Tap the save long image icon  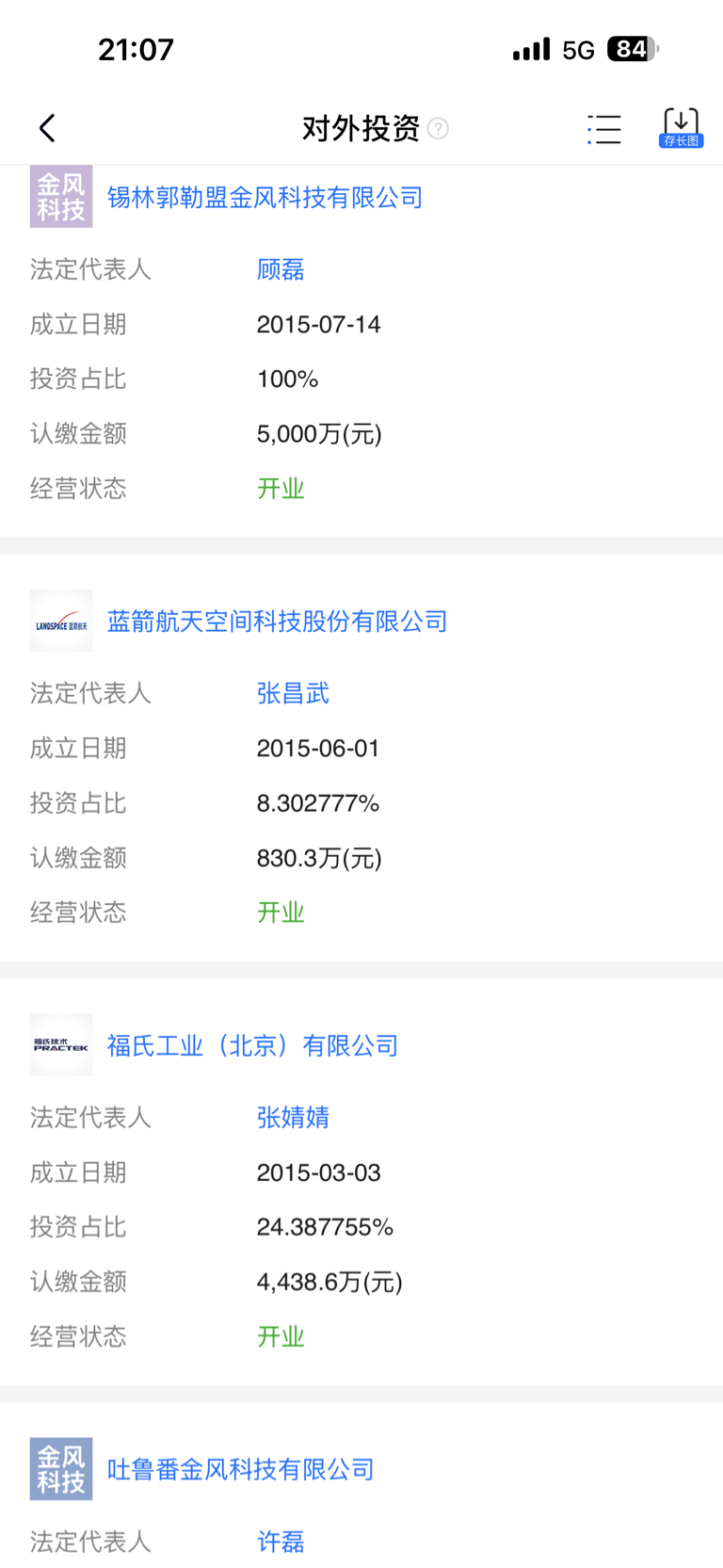(681, 127)
